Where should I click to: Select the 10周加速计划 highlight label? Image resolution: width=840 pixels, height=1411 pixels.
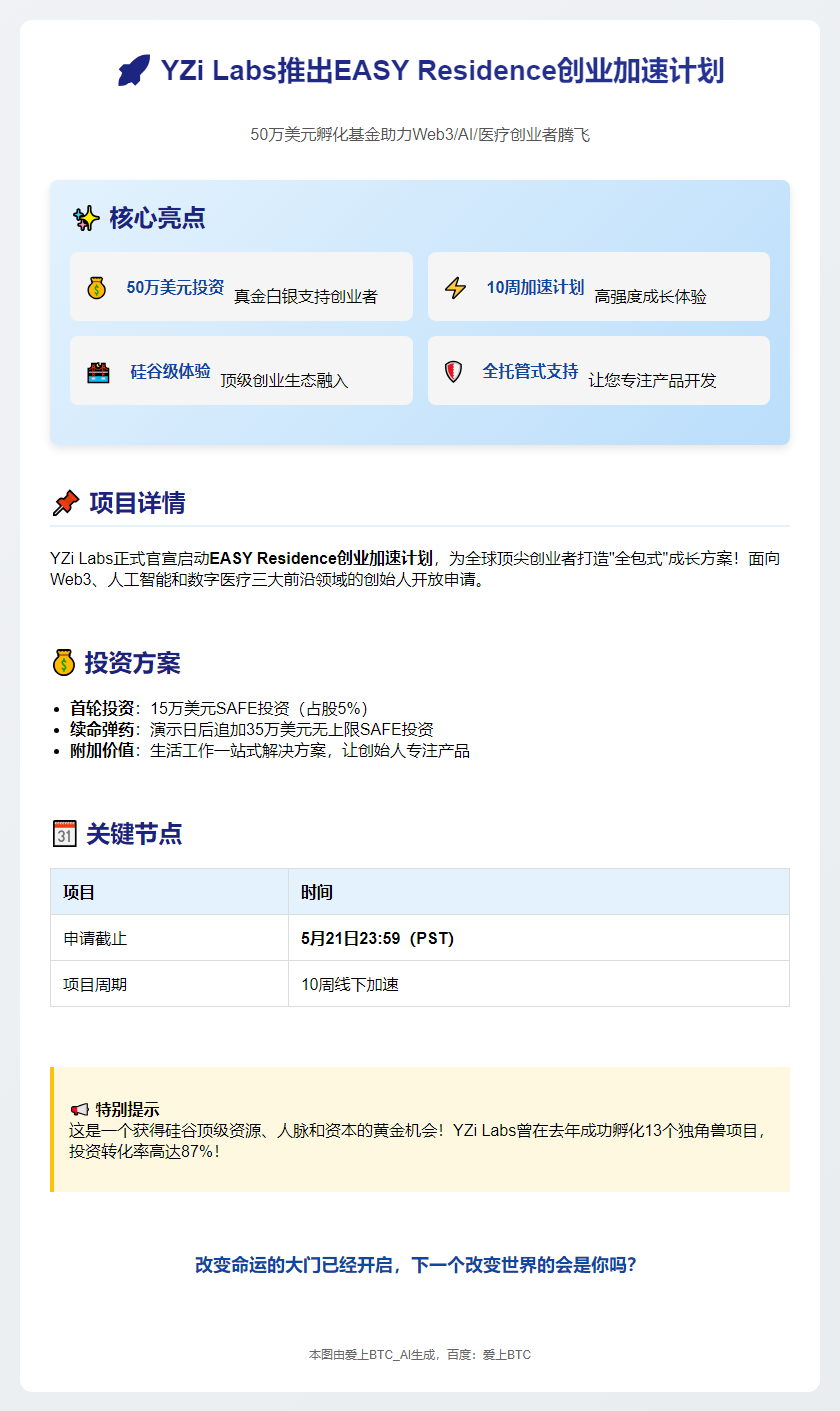point(535,287)
